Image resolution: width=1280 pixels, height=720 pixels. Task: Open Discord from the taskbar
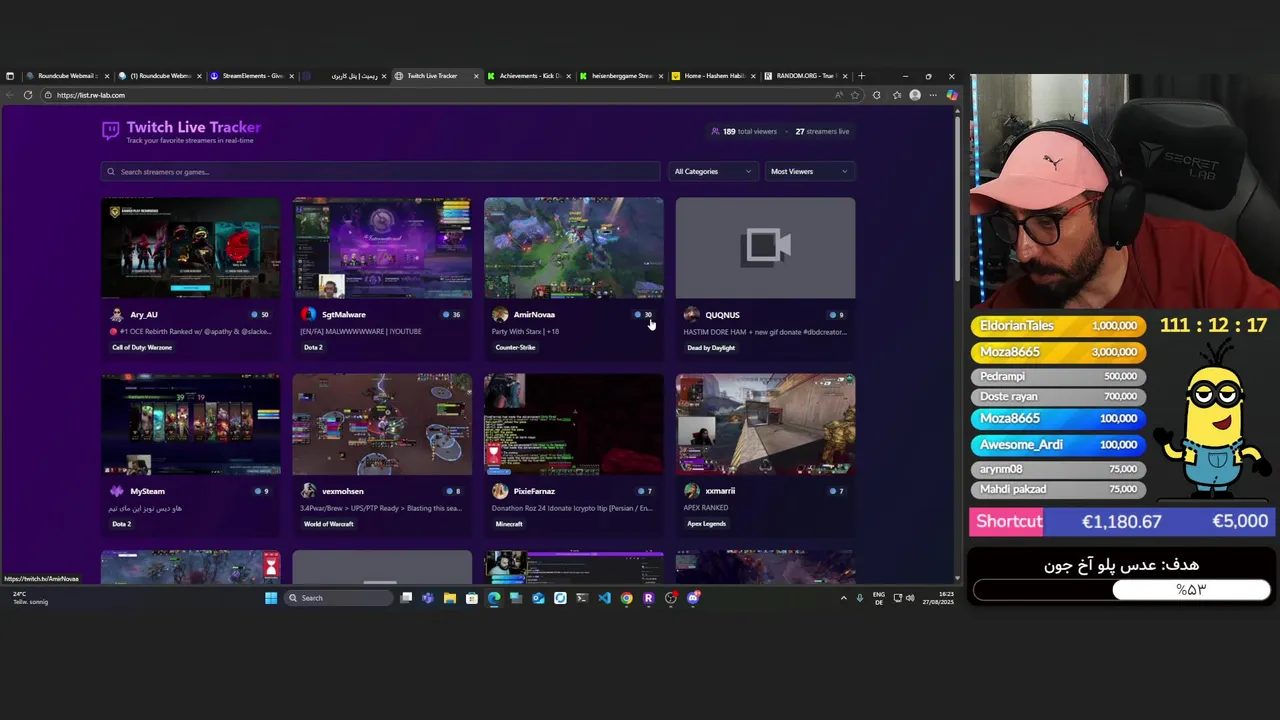point(693,598)
